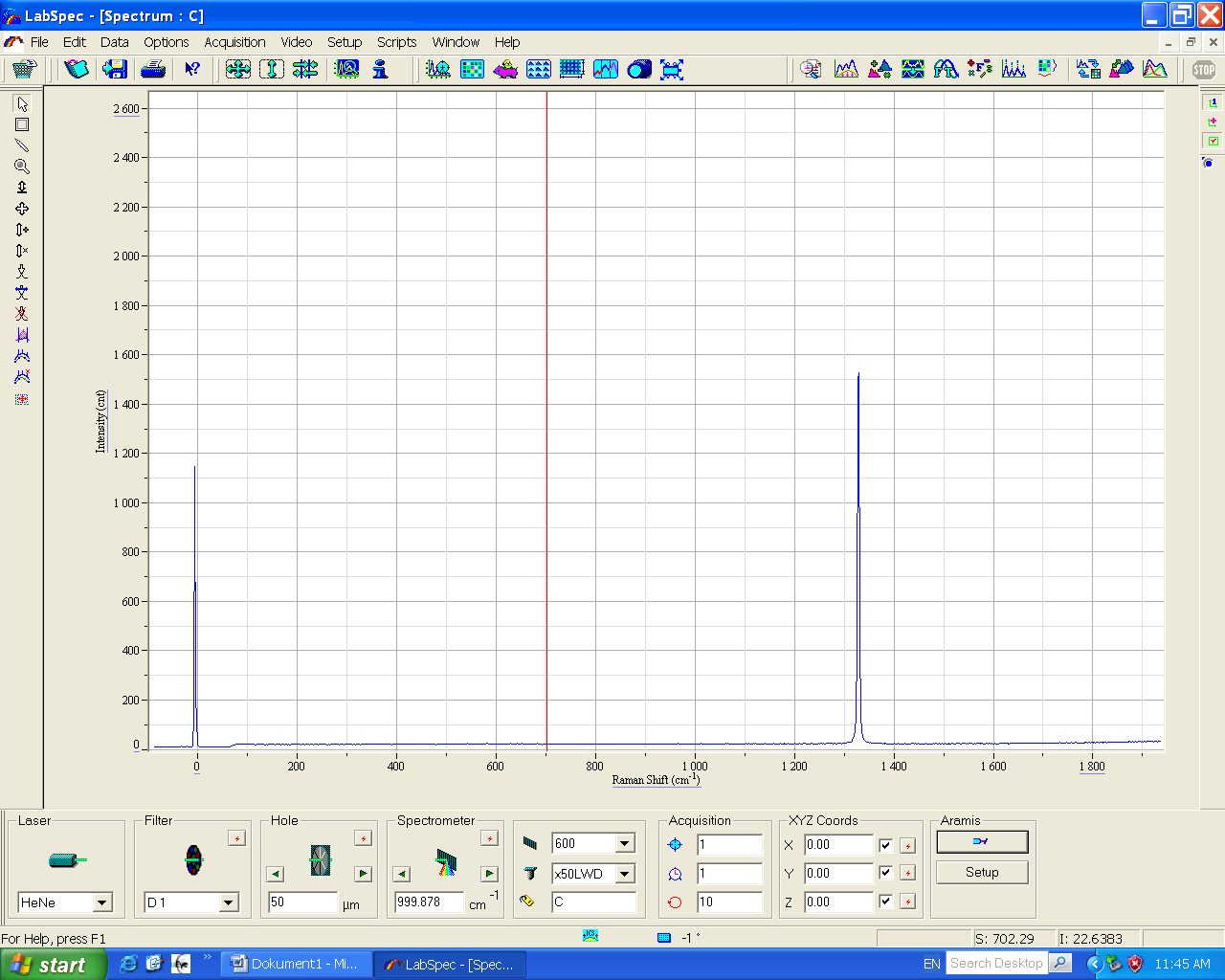Open the Options menu
This screenshot has height=980, width=1225.
[167, 42]
